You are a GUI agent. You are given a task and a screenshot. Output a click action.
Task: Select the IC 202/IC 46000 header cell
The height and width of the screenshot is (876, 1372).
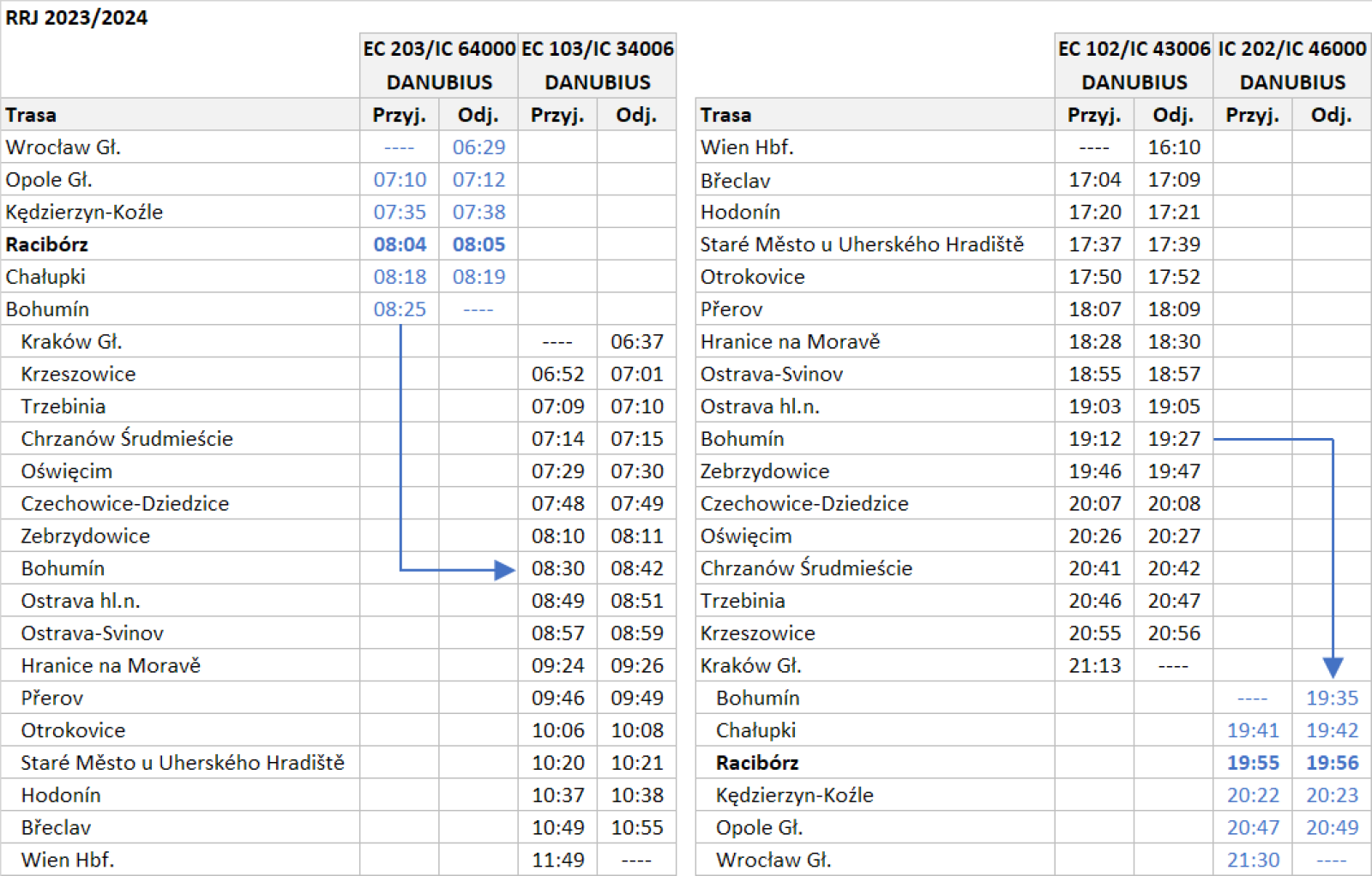coord(1292,49)
